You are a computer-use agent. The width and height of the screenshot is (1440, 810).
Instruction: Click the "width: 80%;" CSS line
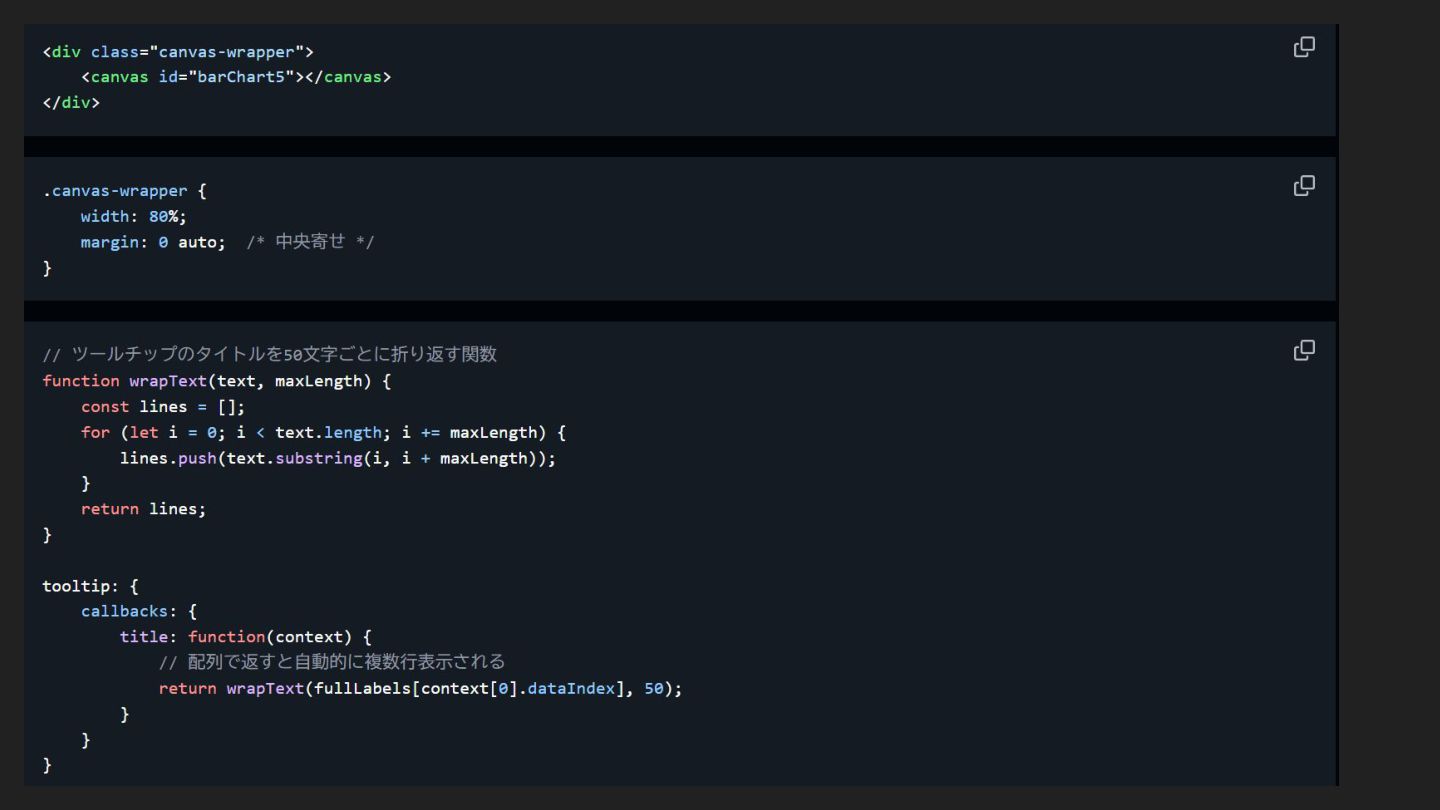click(x=134, y=216)
